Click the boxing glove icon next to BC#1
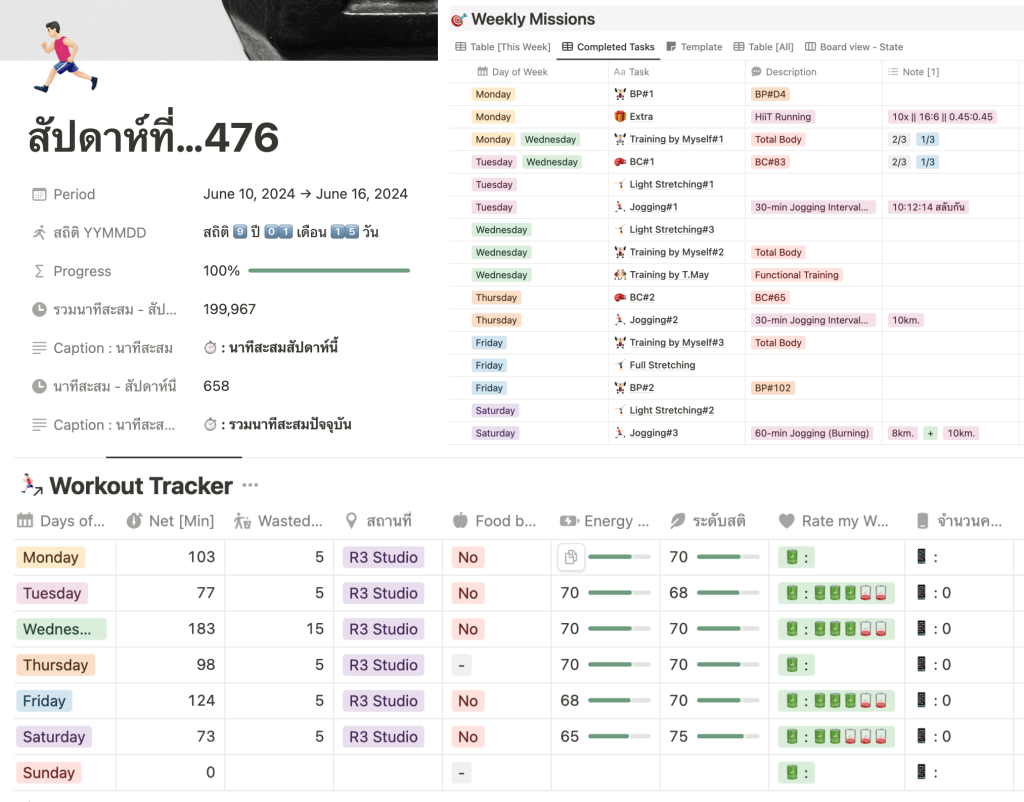Image resolution: width=1024 pixels, height=802 pixels. click(x=620, y=162)
